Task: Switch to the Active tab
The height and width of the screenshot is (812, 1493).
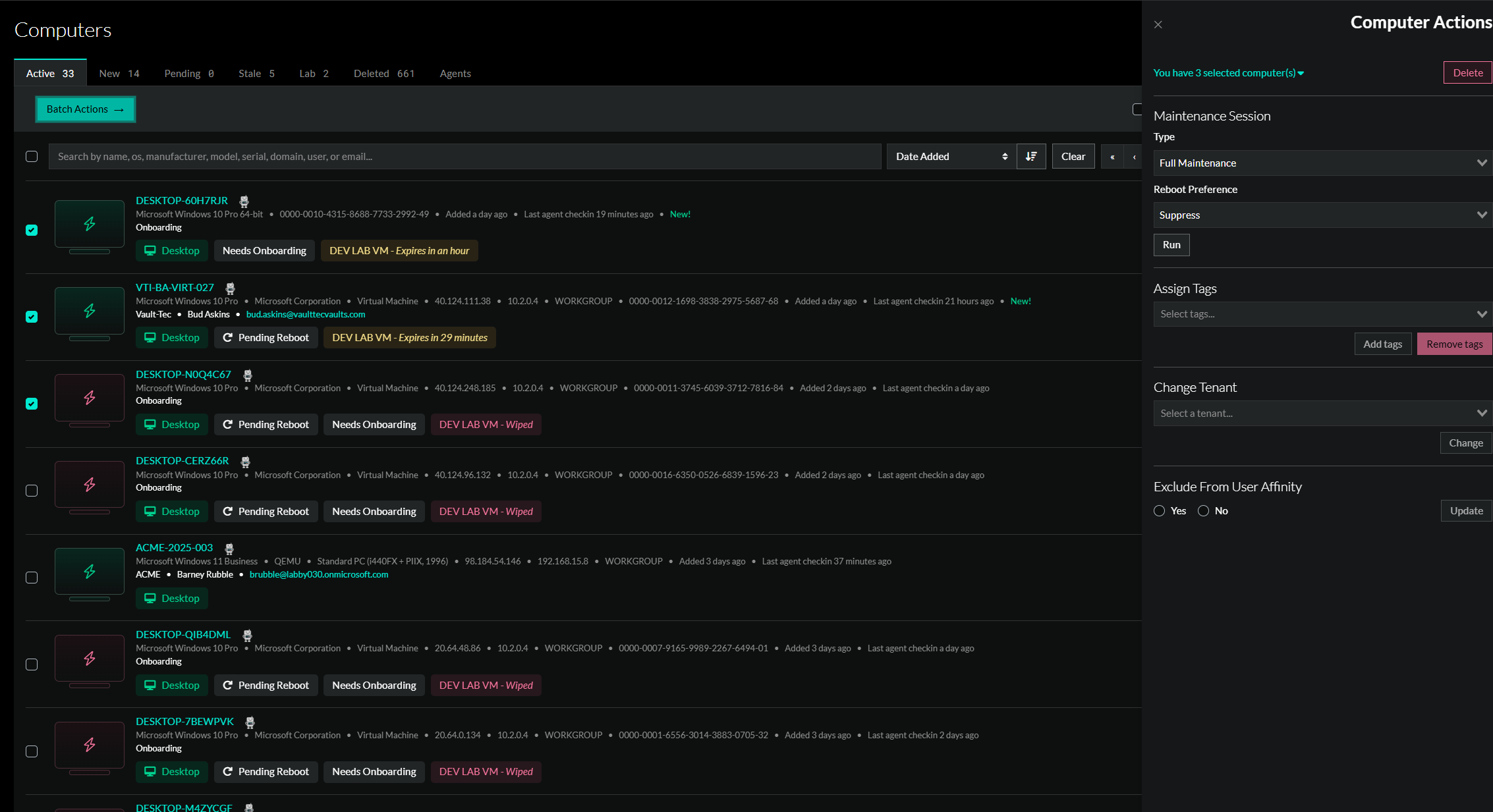Action: point(50,73)
